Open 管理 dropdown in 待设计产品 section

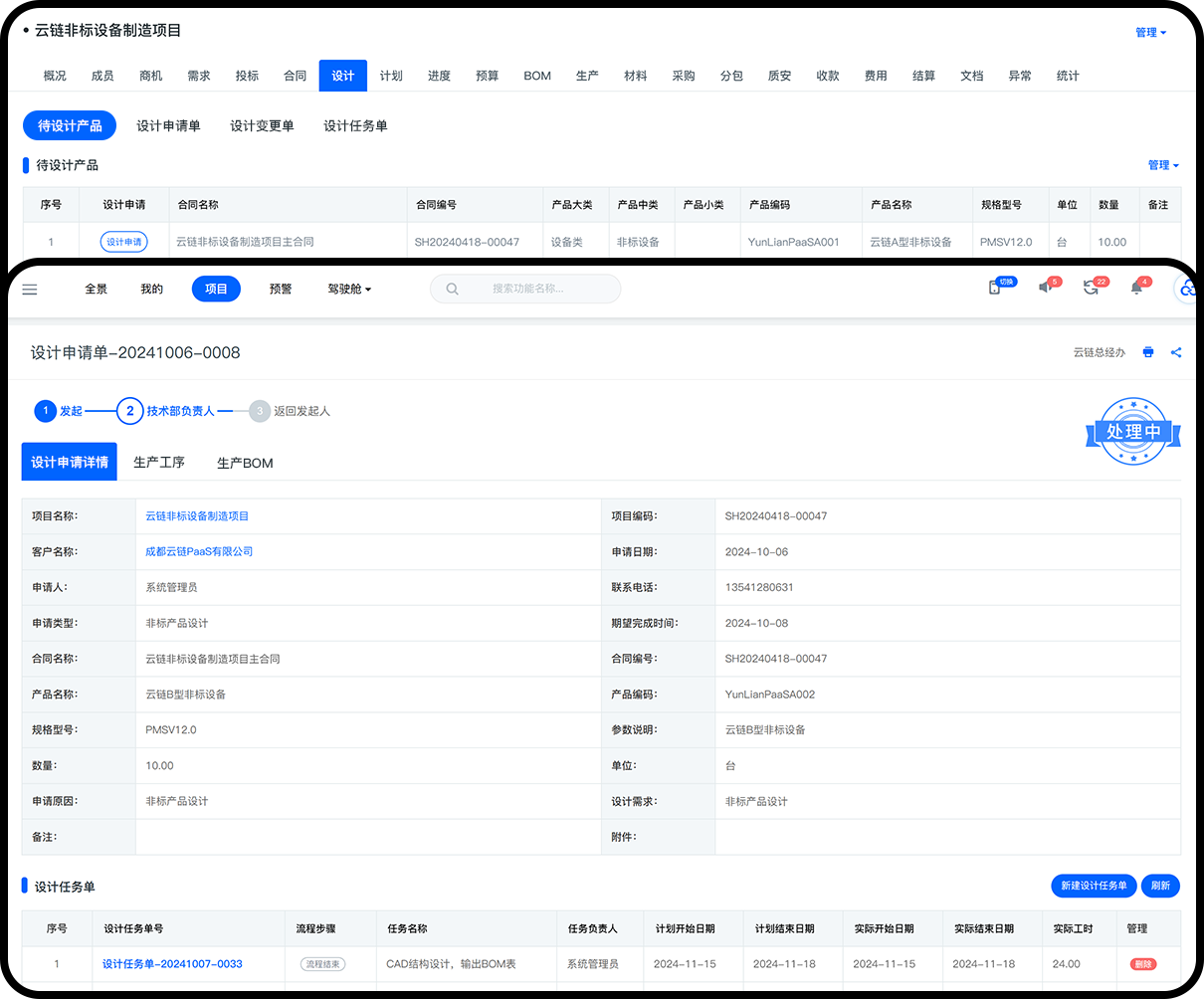point(1162,165)
